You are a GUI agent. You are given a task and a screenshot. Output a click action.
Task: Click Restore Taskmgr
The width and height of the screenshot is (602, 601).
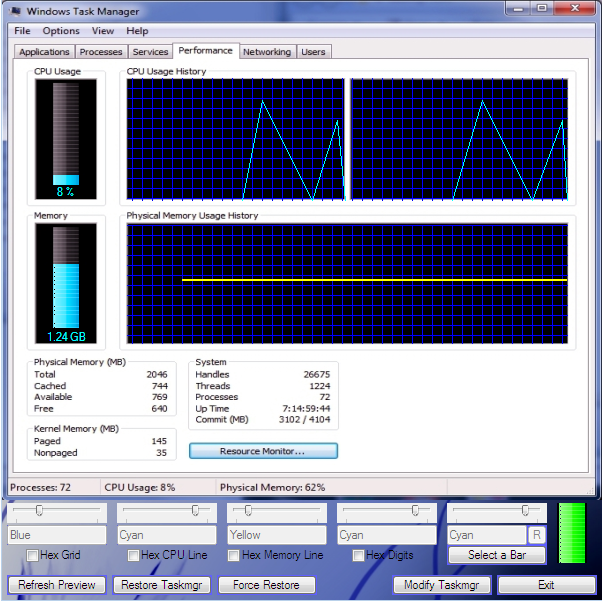click(162, 585)
